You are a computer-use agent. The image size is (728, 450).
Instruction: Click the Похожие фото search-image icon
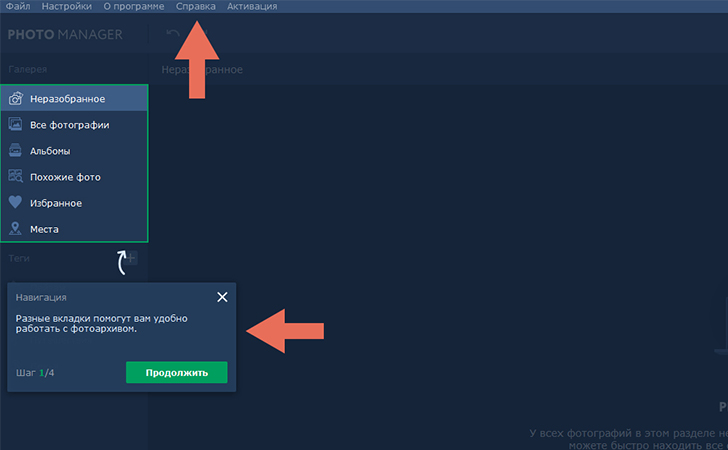click(x=16, y=177)
